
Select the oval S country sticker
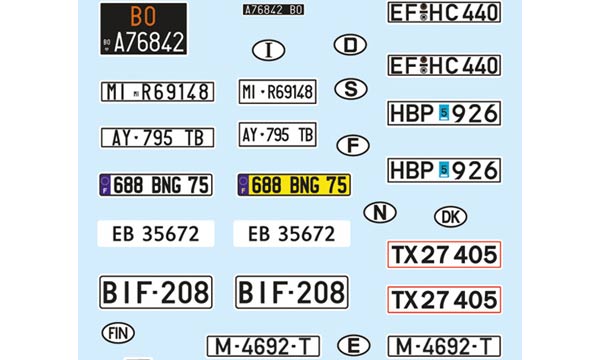pos(351,89)
